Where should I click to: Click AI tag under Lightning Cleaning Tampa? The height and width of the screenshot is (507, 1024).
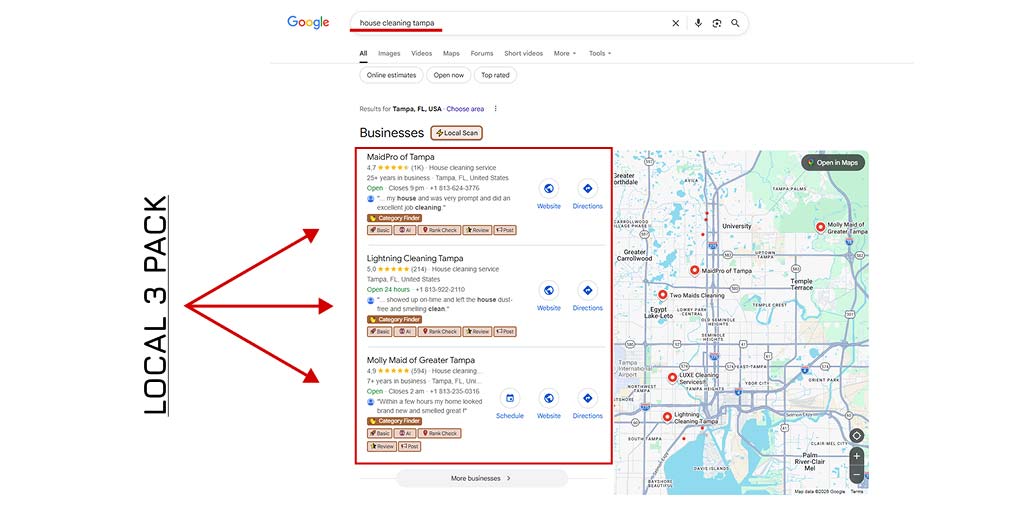pos(405,332)
